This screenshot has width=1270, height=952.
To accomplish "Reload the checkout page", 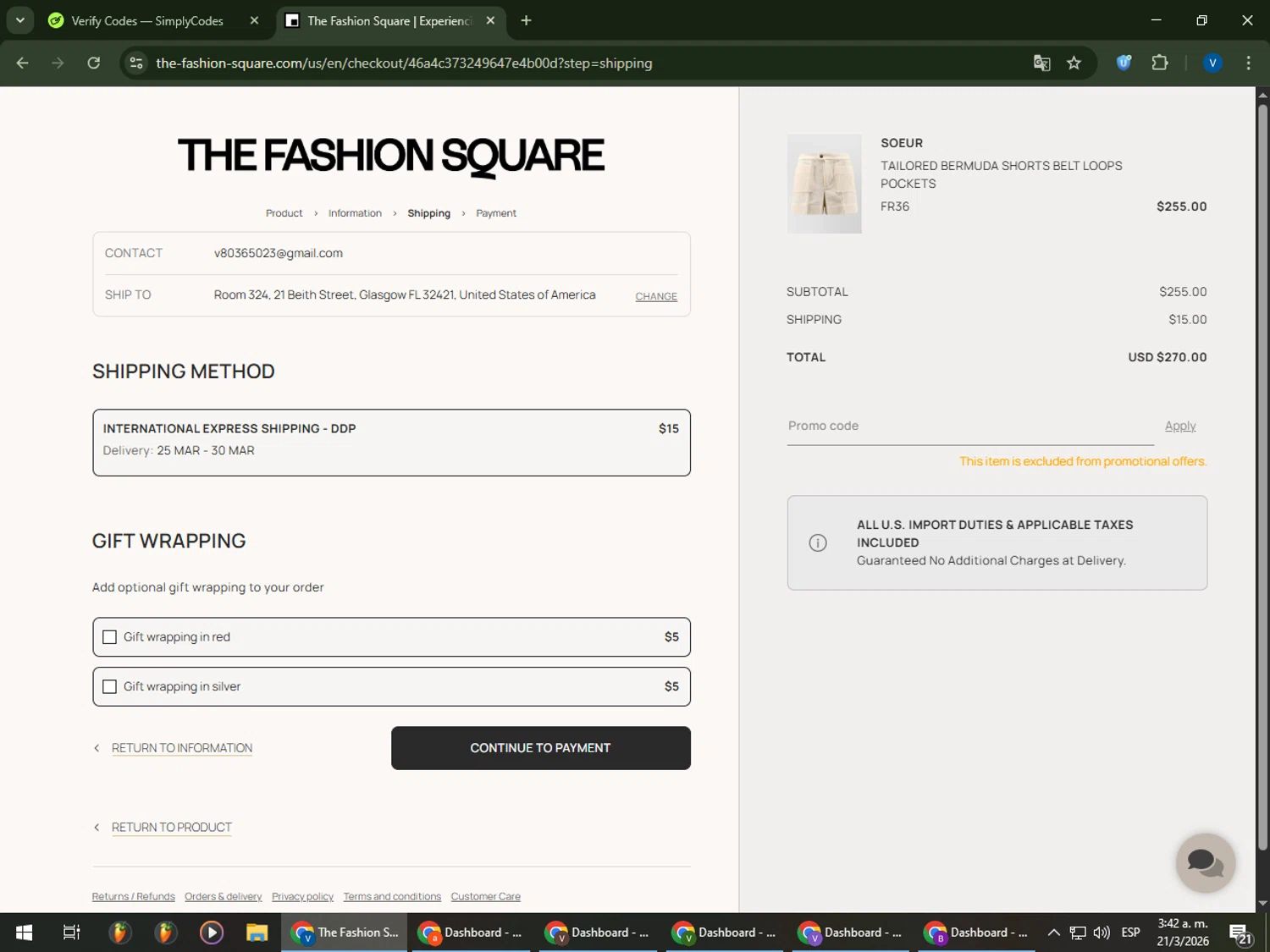I will [94, 63].
